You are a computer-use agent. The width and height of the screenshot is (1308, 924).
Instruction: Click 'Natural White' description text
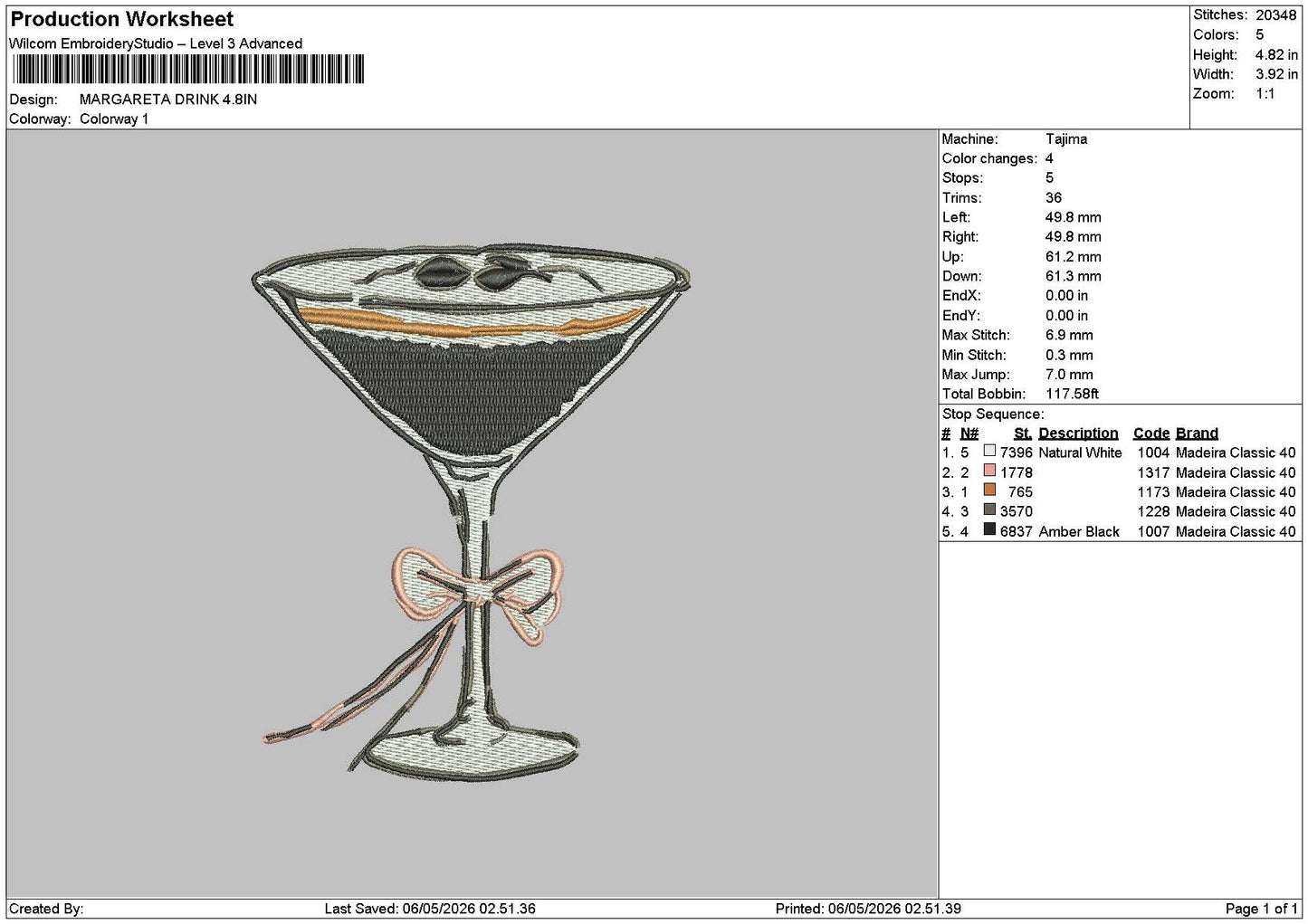(1080, 453)
